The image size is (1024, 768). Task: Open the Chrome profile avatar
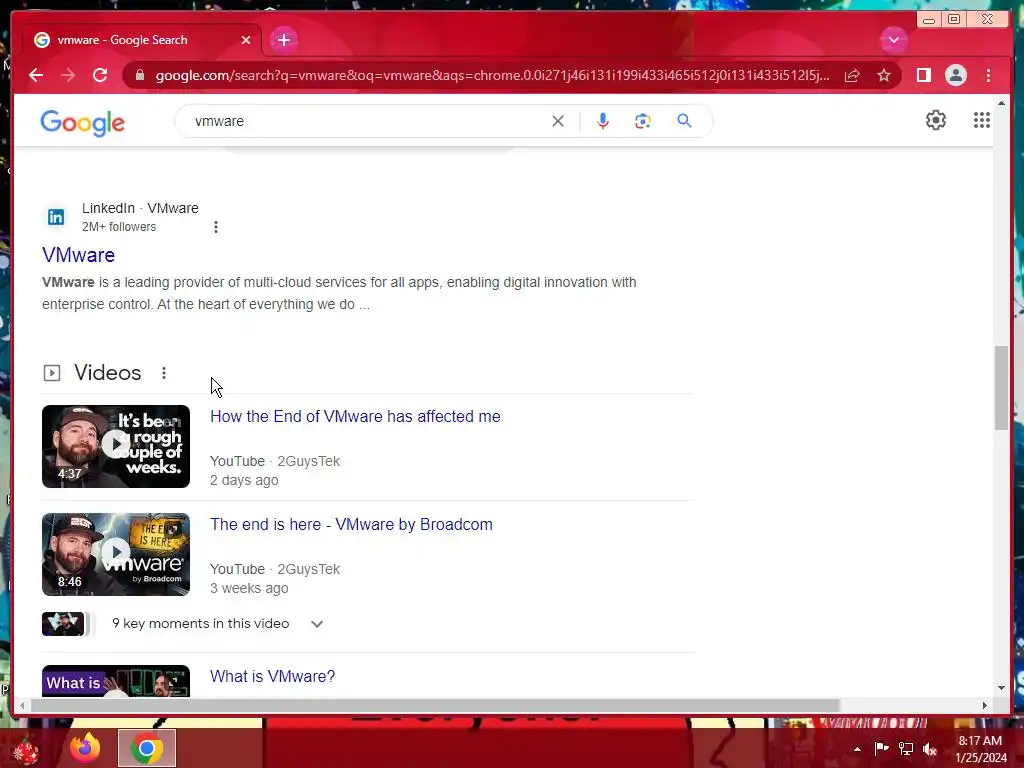point(955,75)
